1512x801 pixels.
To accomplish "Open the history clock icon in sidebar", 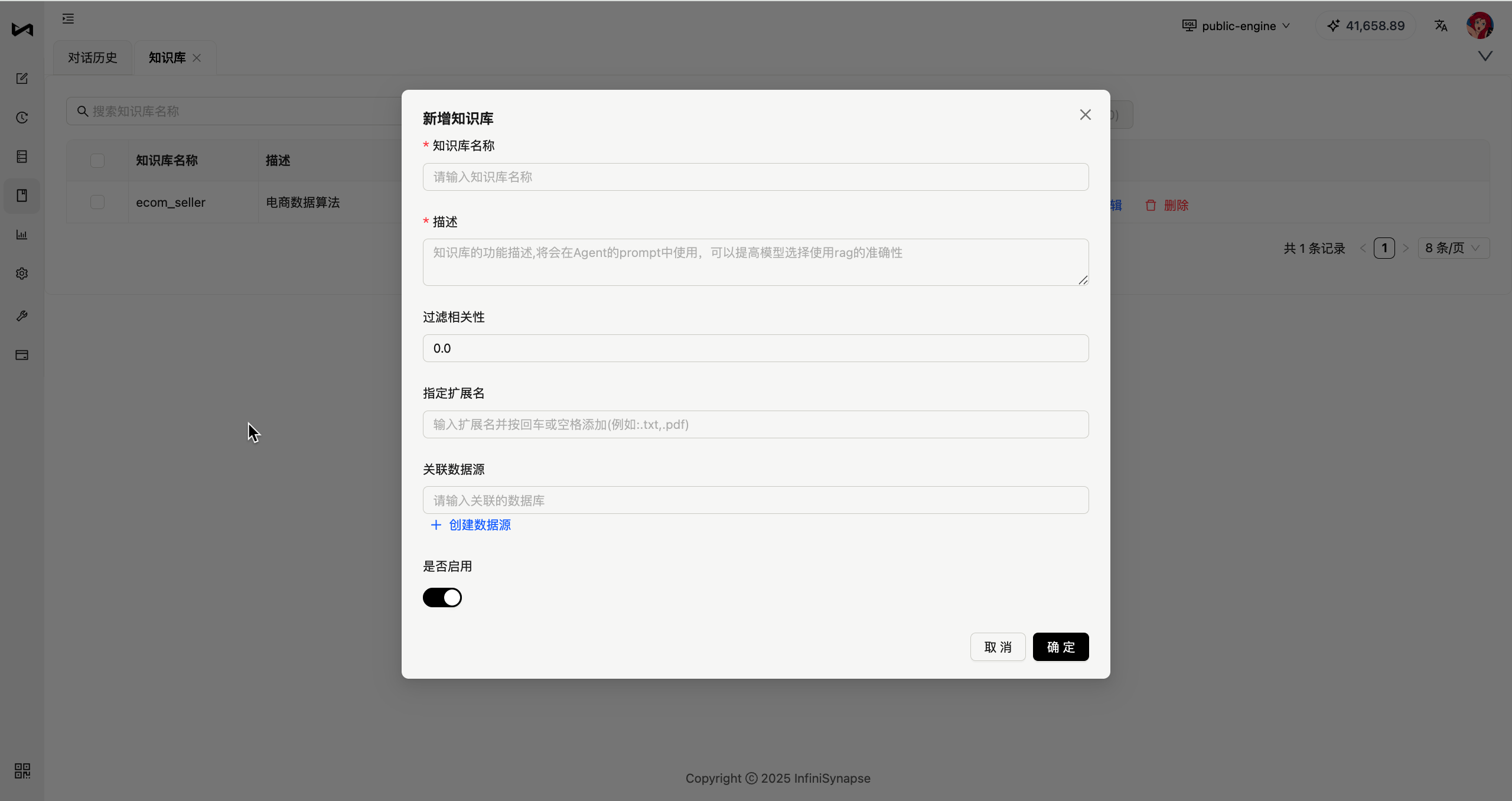I will point(22,118).
